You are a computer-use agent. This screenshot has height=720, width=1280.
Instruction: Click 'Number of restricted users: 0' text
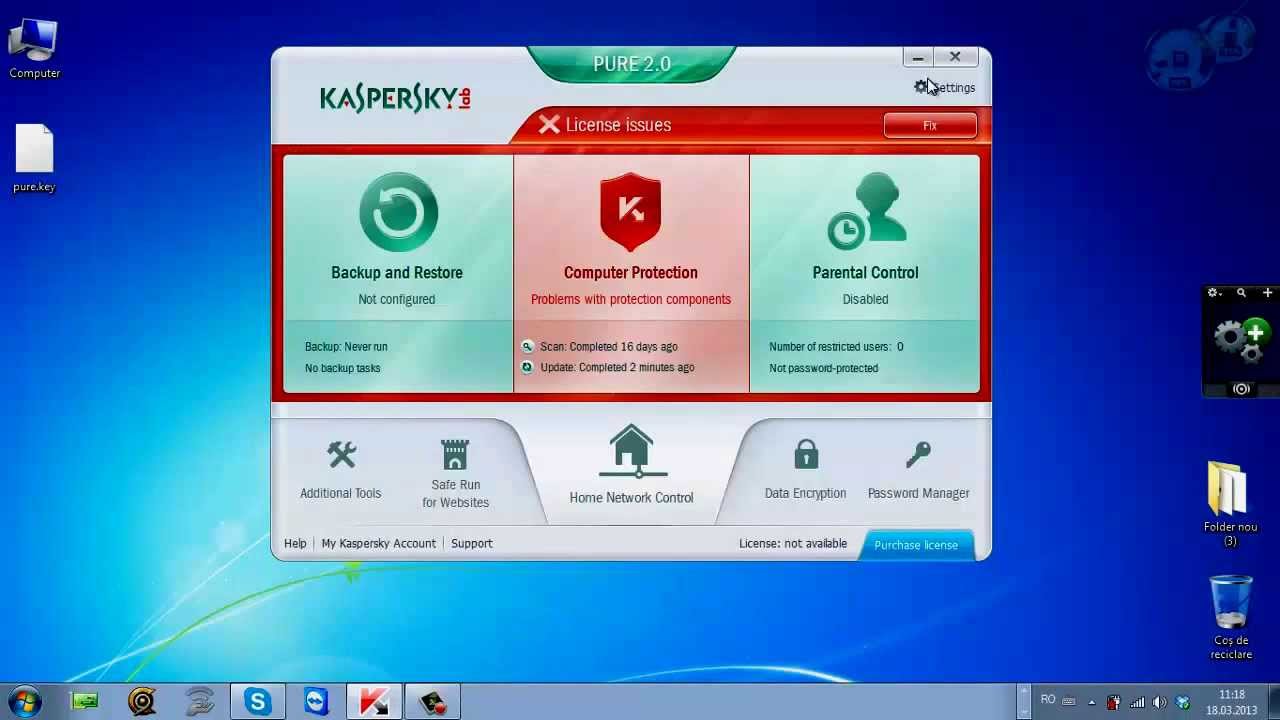point(836,346)
